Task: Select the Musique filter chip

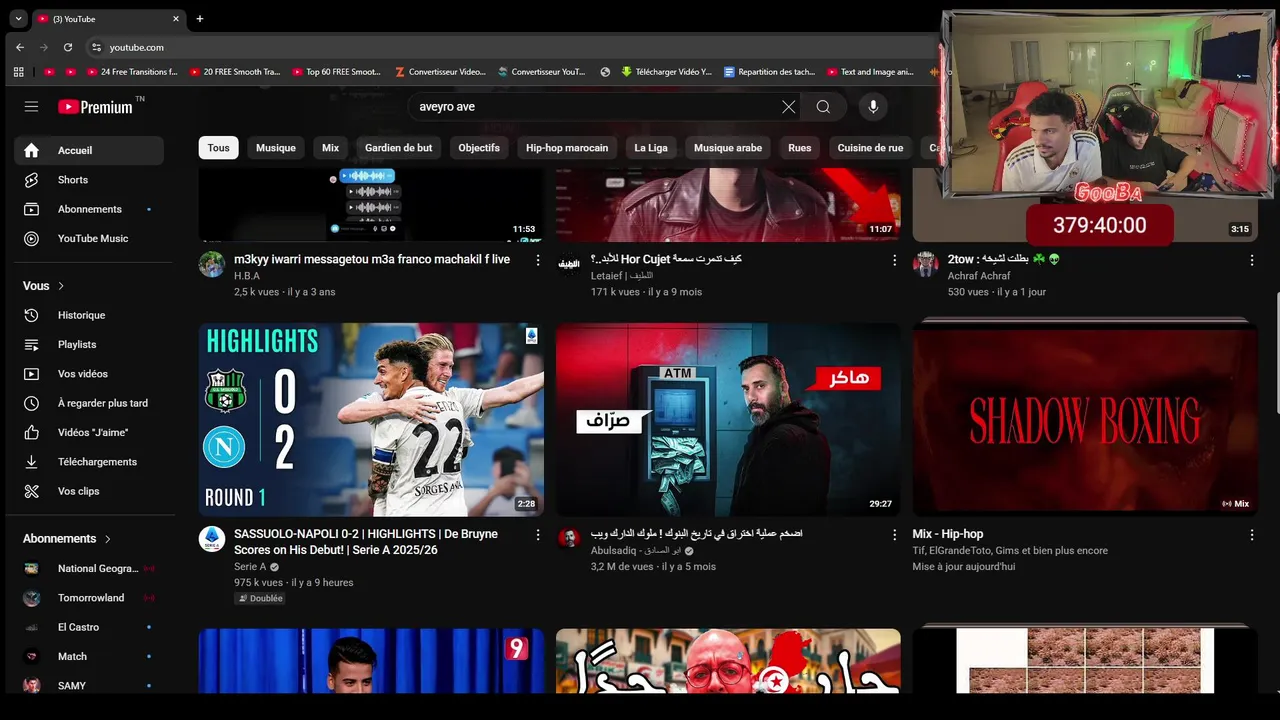Action: pos(276,148)
